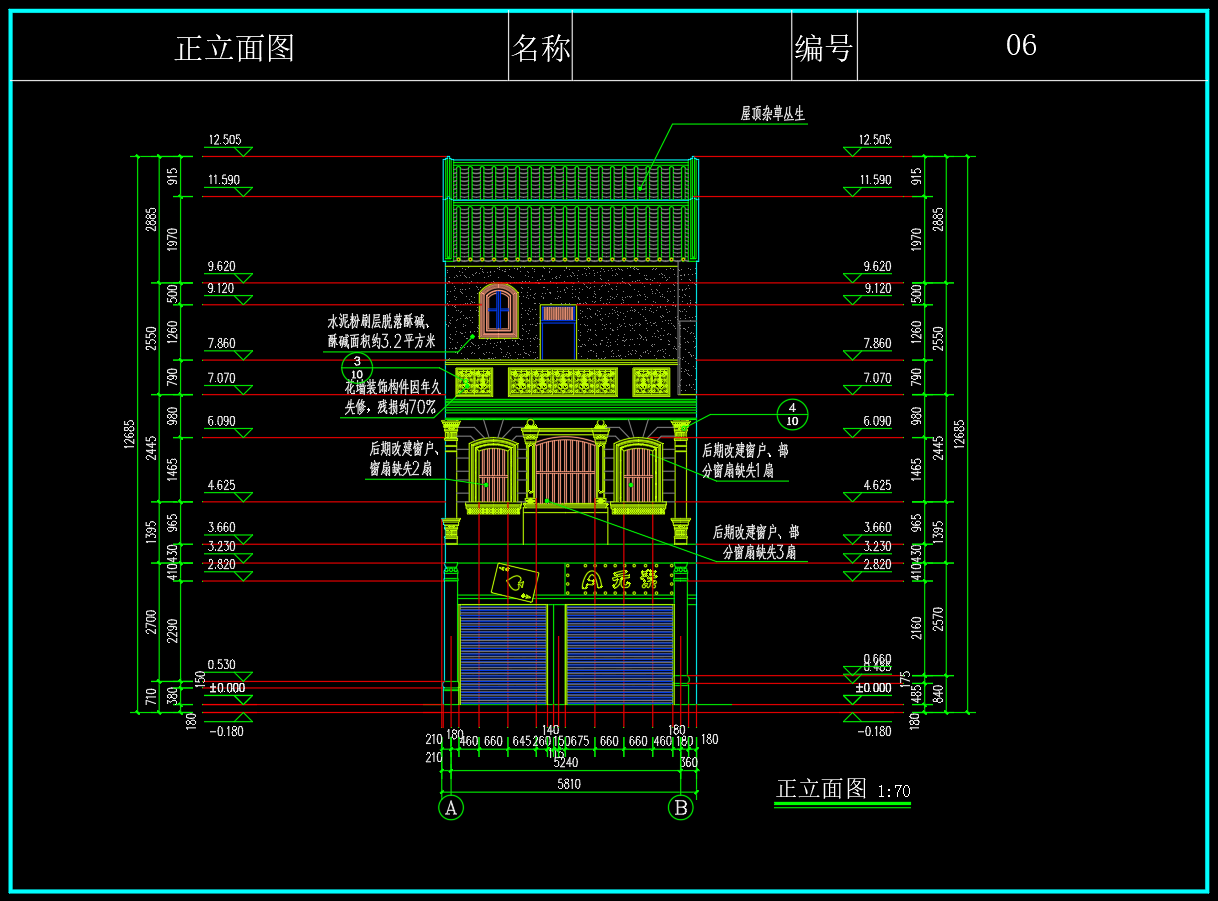Click the right -0.180 elevation marker triangle
The height and width of the screenshot is (901, 1218).
click(852, 717)
